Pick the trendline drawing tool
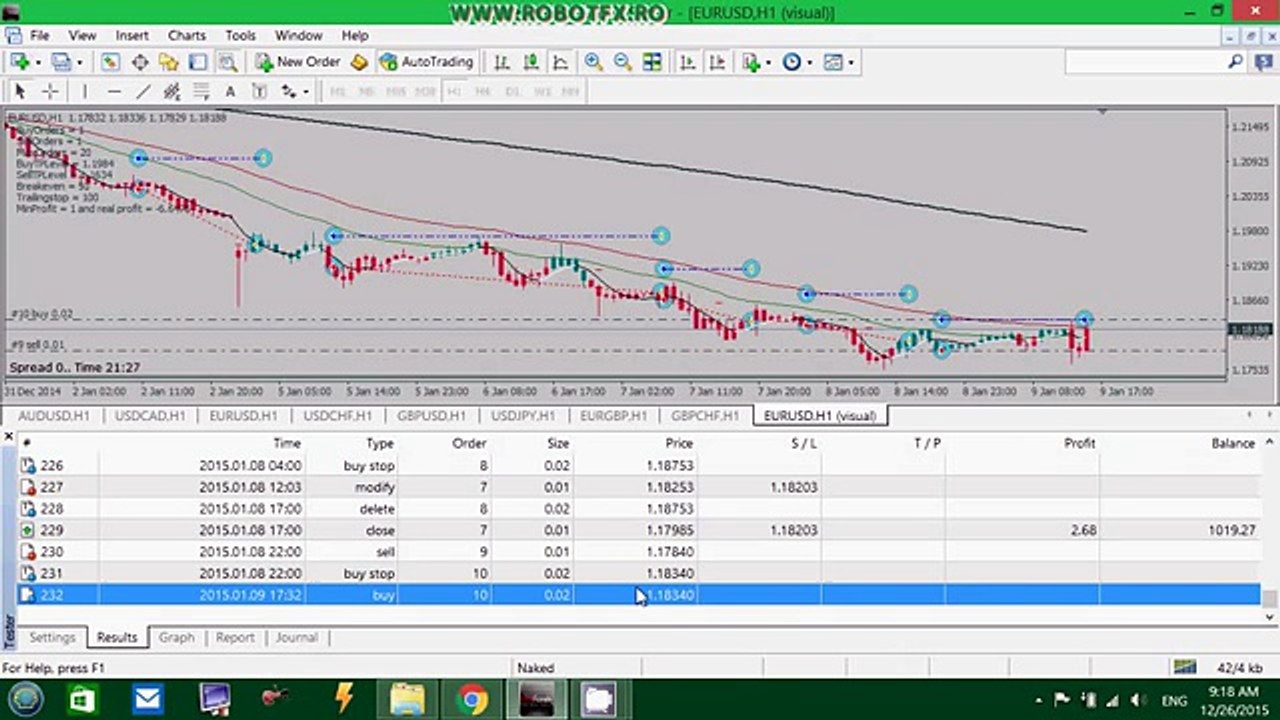The height and width of the screenshot is (720, 1280). point(143,91)
